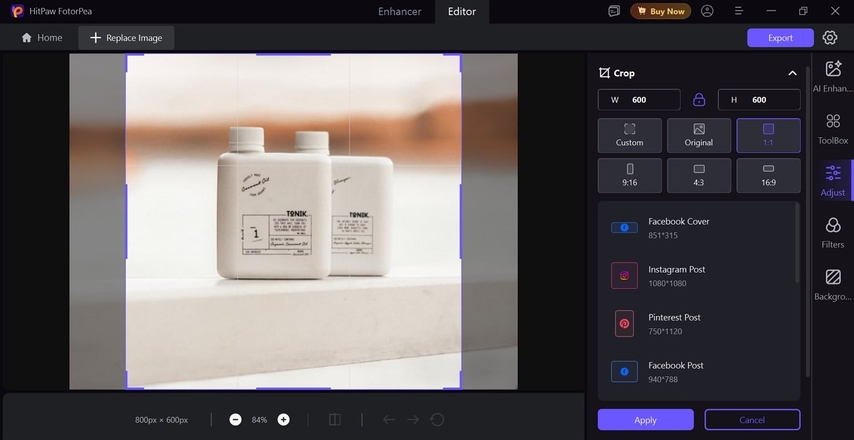Go to Home
Viewport: 854px width, 440px height.
pos(41,38)
